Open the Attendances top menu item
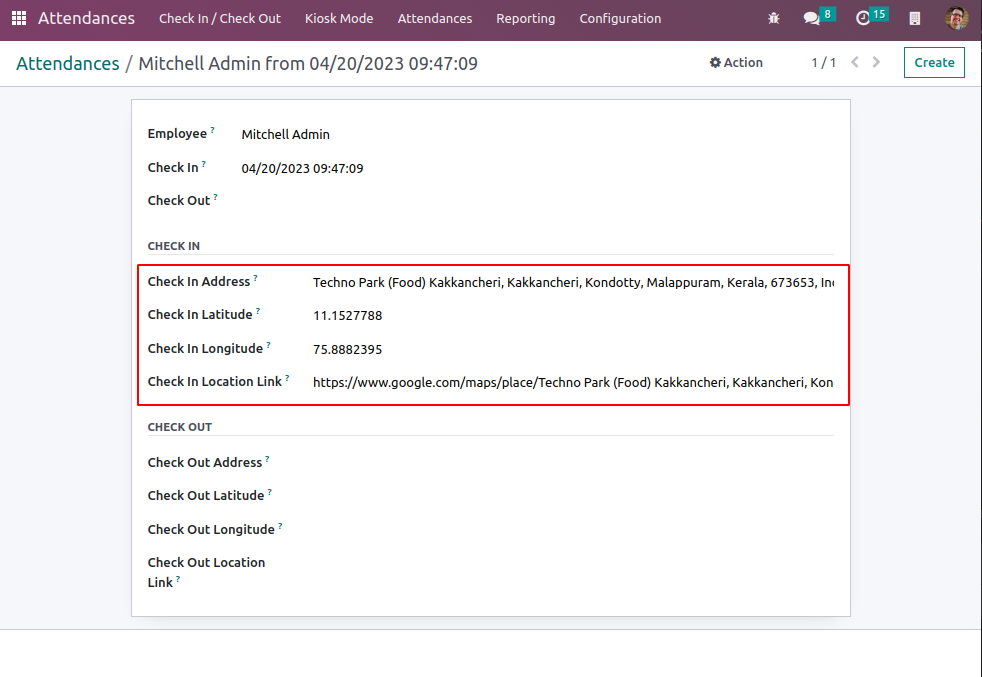Image resolution: width=982 pixels, height=677 pixels. click(x=435, y=19)
